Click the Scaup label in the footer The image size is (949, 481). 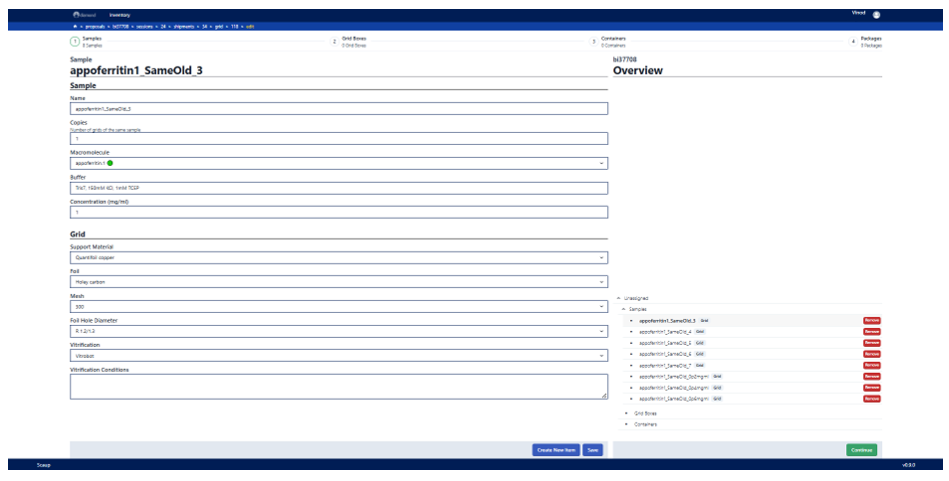pyautogui.click(x=43, y=465)
